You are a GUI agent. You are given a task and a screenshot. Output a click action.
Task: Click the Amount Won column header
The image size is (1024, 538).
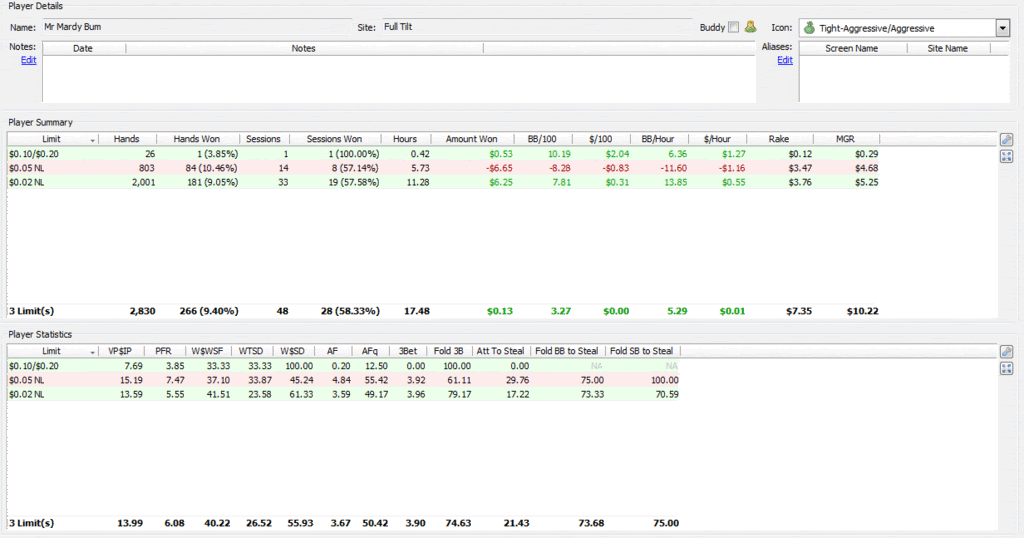[471, 139]
